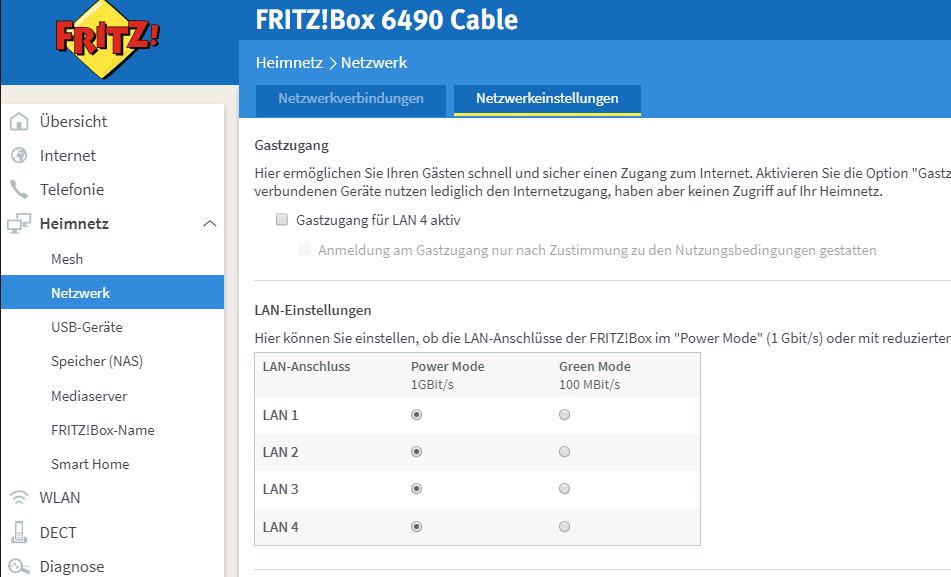Image resolution: width=951 pixels, height=577 pixels.
Task: Set LAN 4 to Green Mode
Action: point(564,527)
